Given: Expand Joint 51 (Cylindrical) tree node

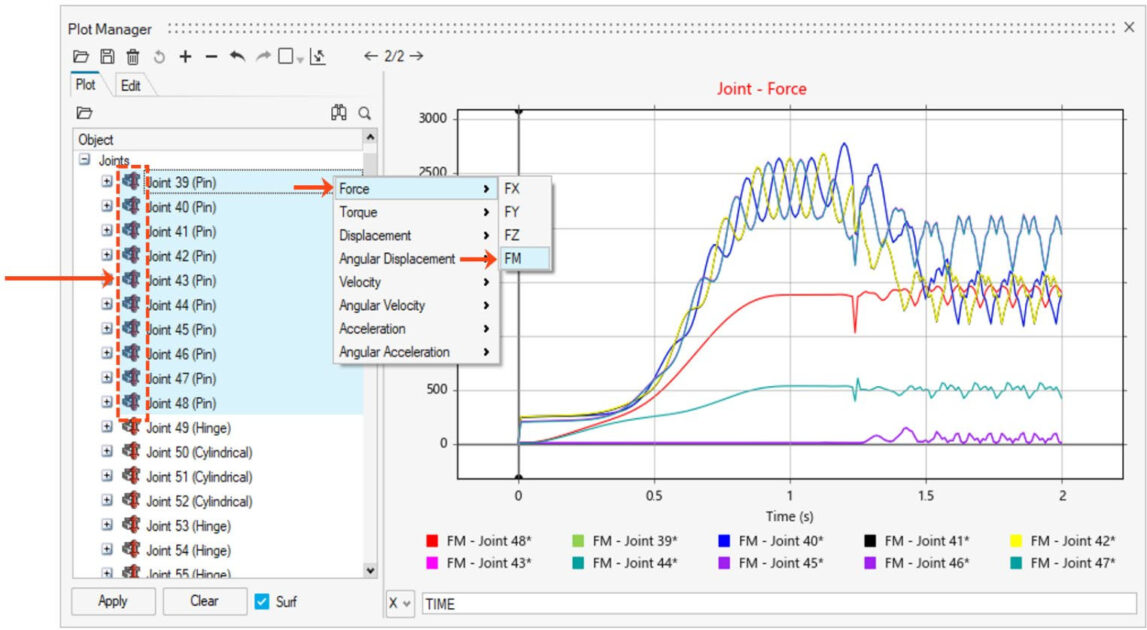Looking at the screenshot, I should (107, 477).
